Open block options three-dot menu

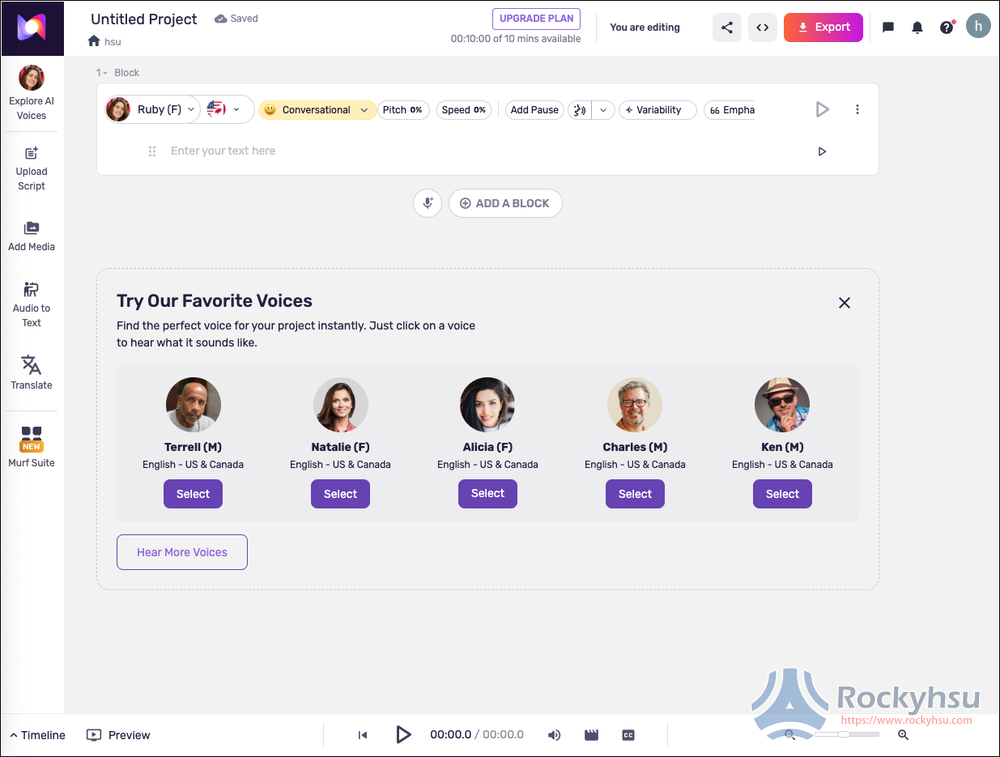pos(857,110)
